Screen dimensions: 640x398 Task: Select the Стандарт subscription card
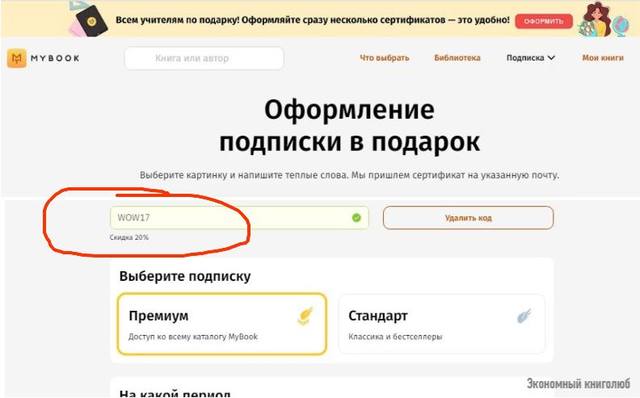click(442, 324)
